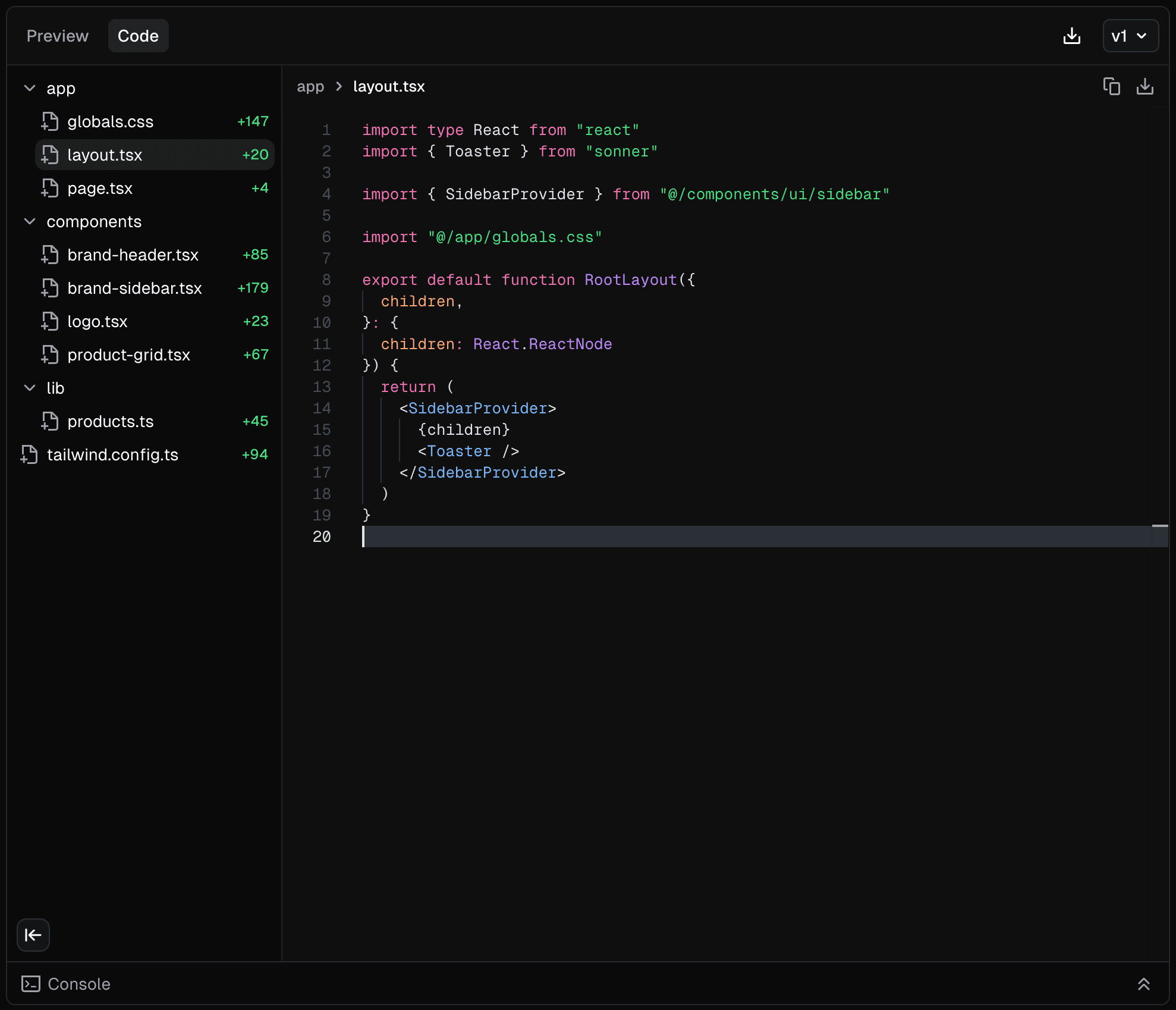Collapse the components folder
Viewport: 1176px width, 1010px height.
[x=29, y=221]
